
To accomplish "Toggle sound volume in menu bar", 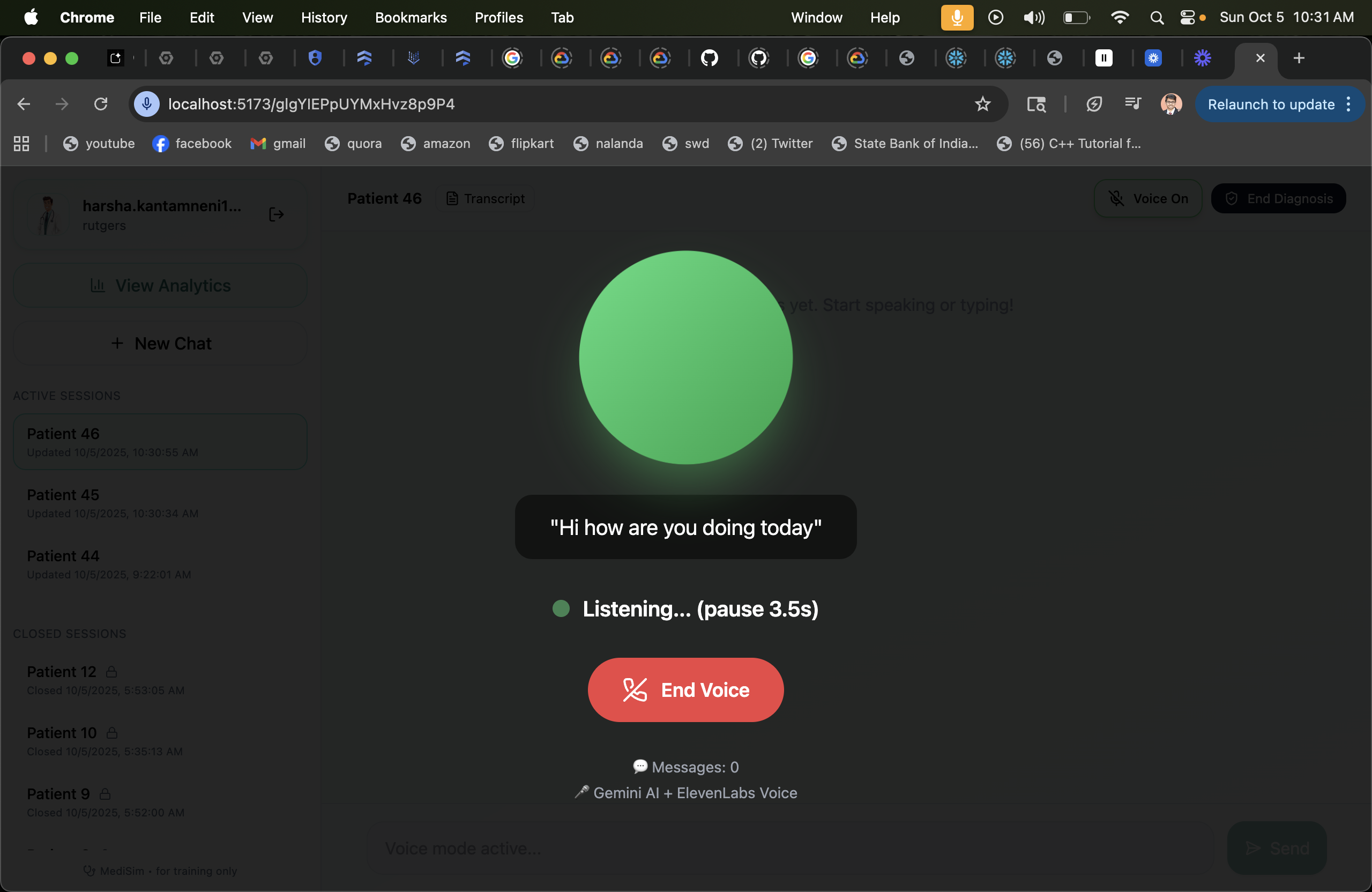I will click(x=1033, y=17).
